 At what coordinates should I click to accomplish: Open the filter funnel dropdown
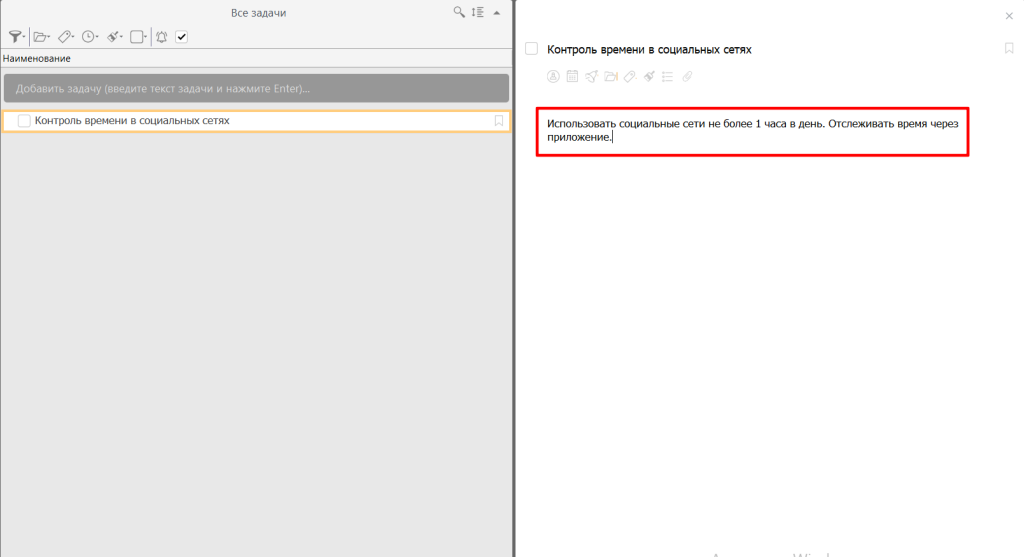[16, 37]
